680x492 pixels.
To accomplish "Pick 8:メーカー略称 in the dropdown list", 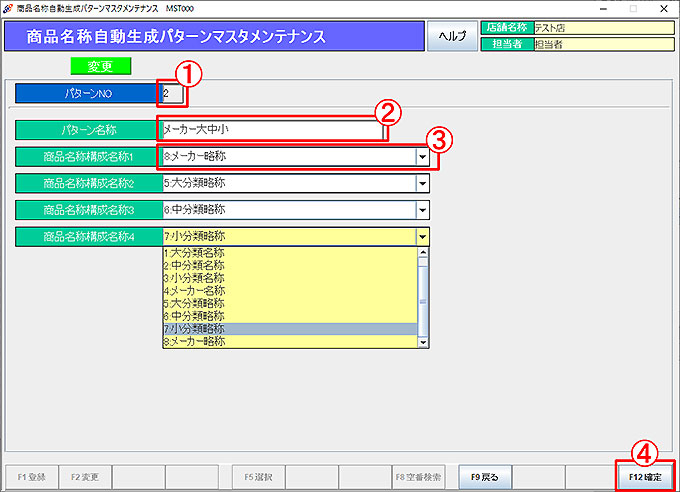I will click(x=290, y=341).
